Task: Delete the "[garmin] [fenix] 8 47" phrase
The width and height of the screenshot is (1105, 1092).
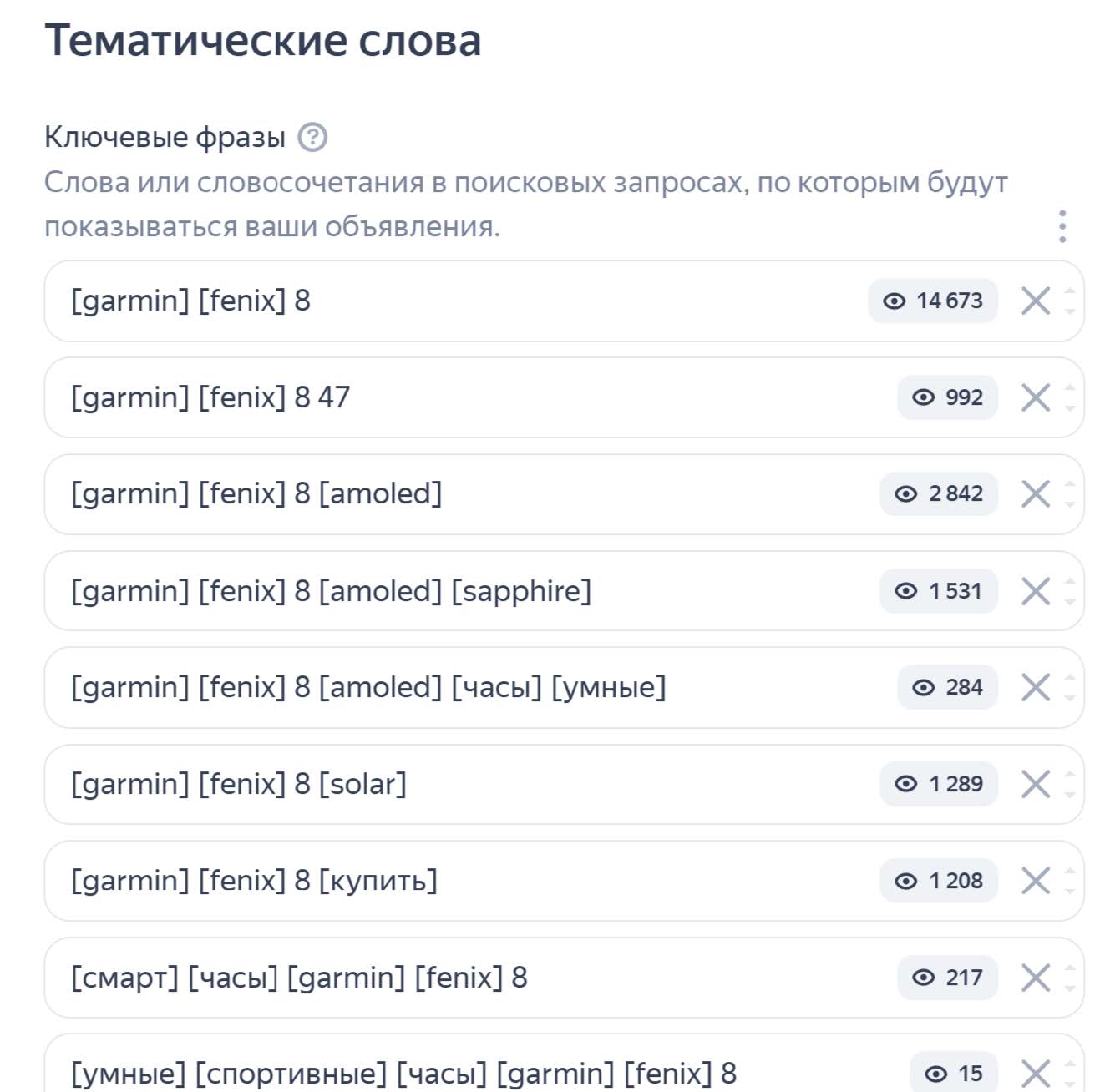Action: click(x=1036, y=397)
